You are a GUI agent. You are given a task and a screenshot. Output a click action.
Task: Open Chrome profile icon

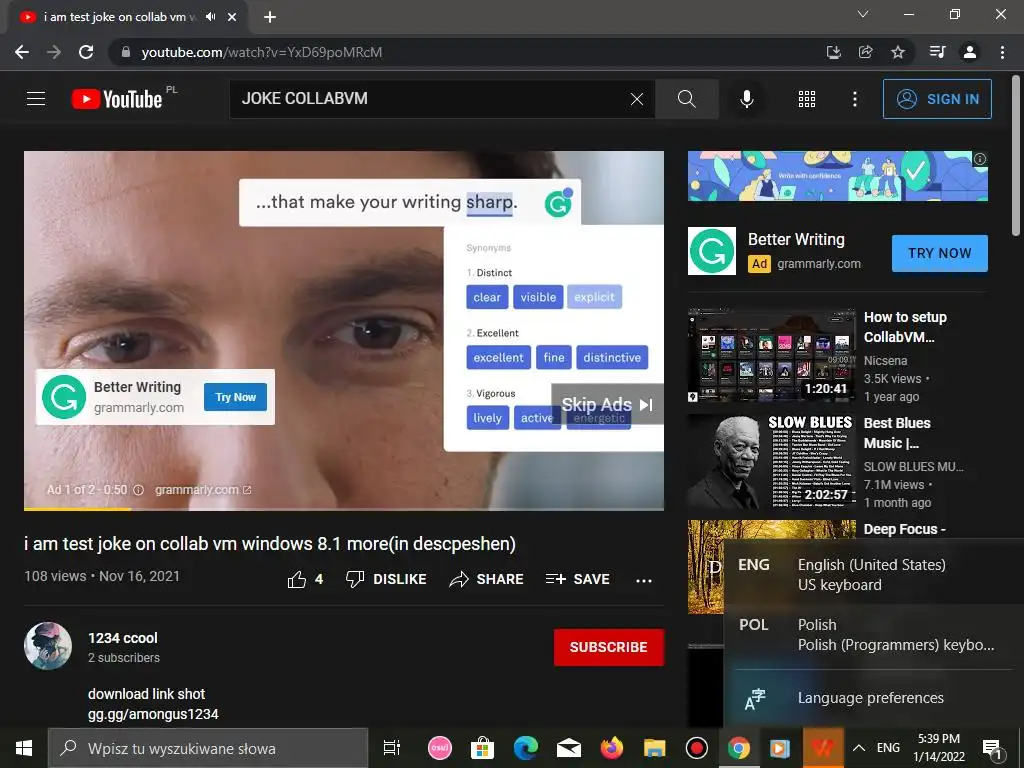970,52
